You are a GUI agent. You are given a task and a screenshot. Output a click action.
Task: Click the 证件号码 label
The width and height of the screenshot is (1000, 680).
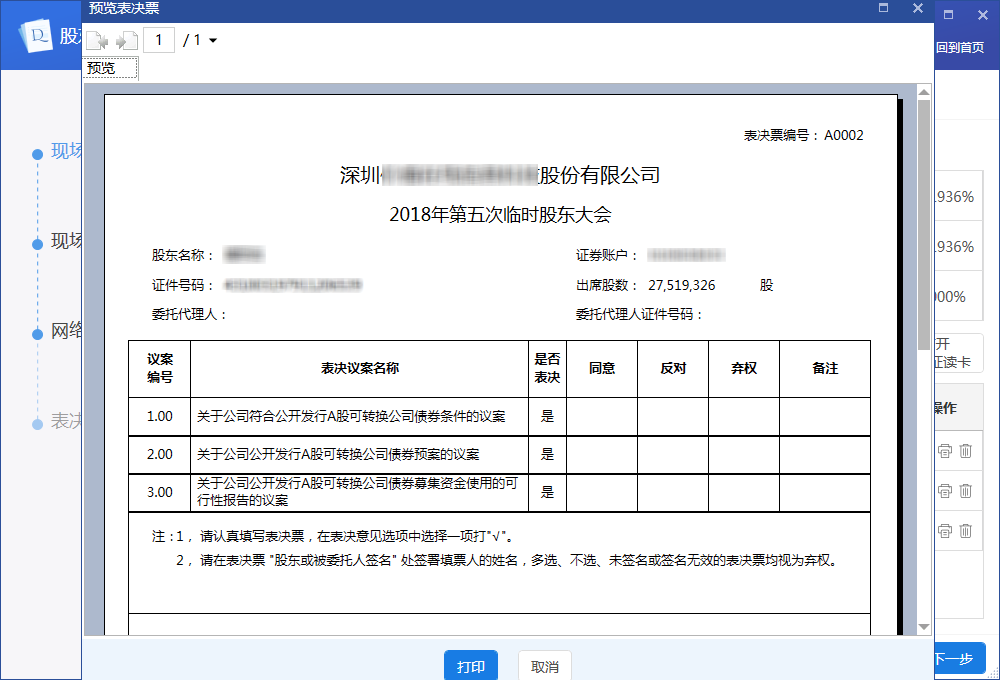click(182, 285)
